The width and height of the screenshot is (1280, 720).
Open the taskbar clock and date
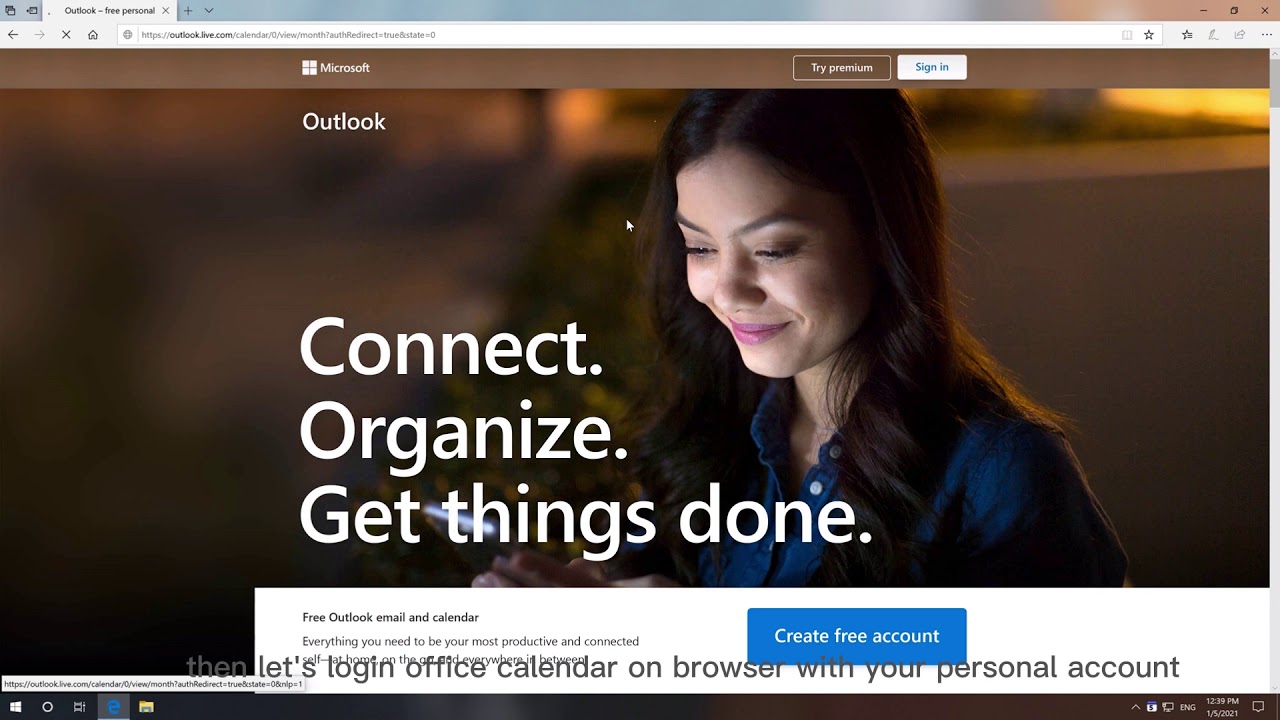click(x=1223, y=707)
